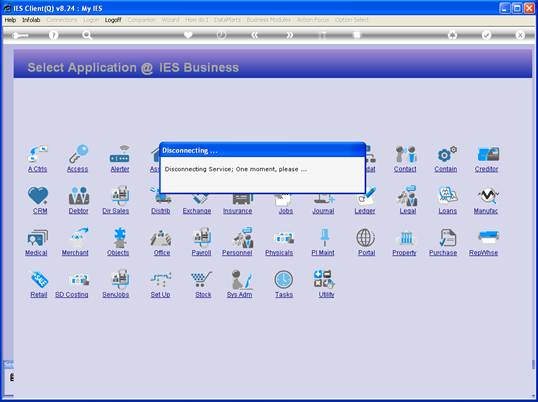Click the Ledger link

(365, 211)
